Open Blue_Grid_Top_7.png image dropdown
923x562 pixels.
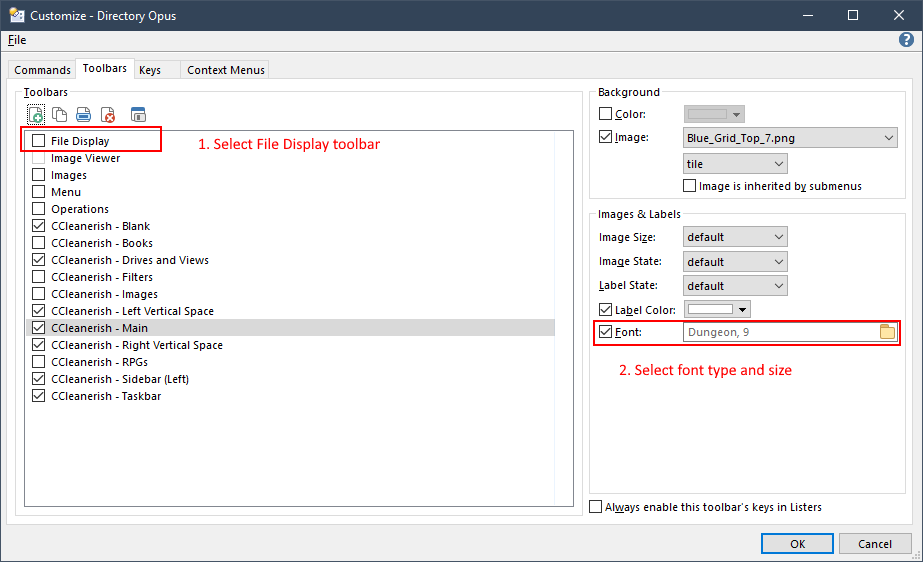point(790,138)
